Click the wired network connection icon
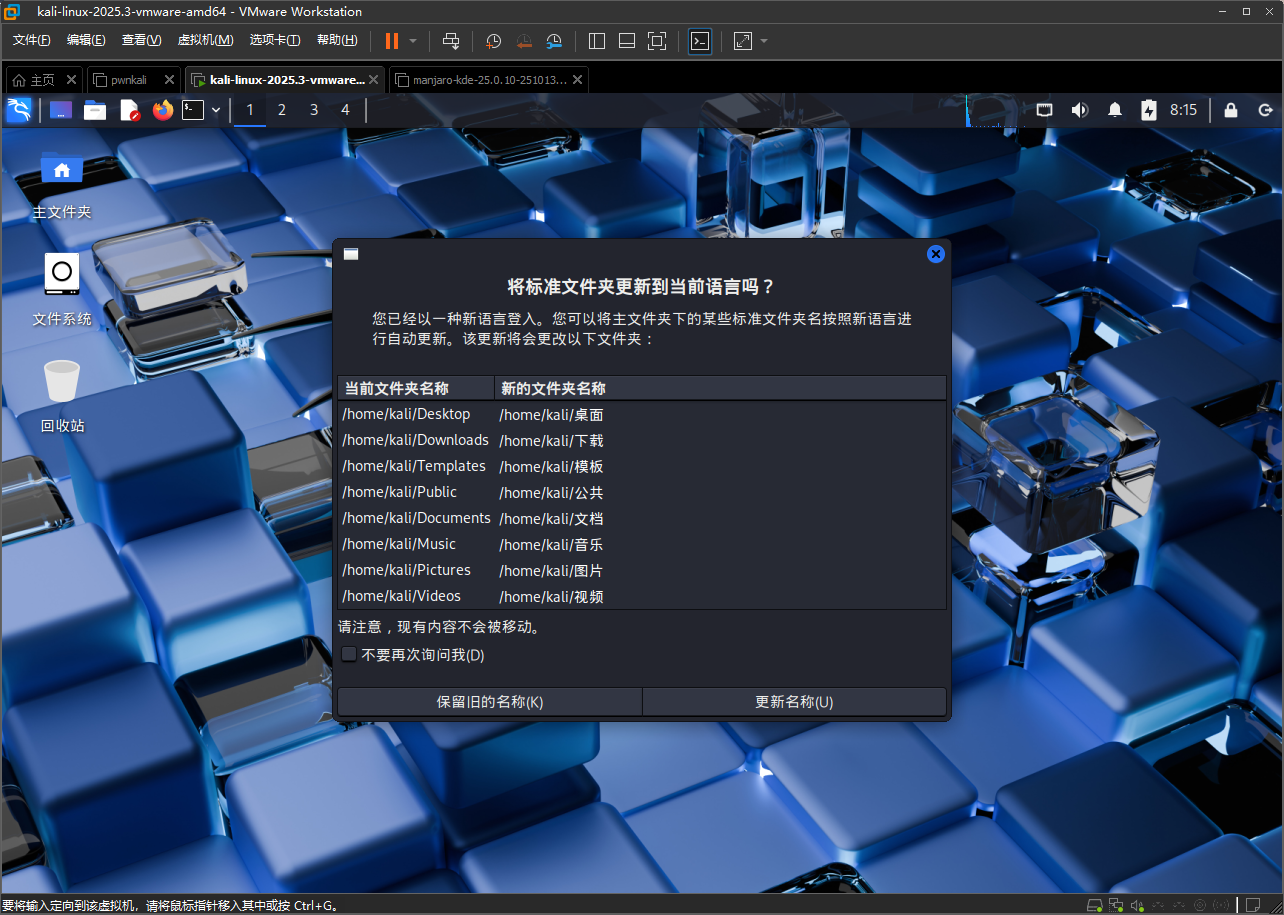The height and width of the screenshot is (915, 1284). 1045,110
